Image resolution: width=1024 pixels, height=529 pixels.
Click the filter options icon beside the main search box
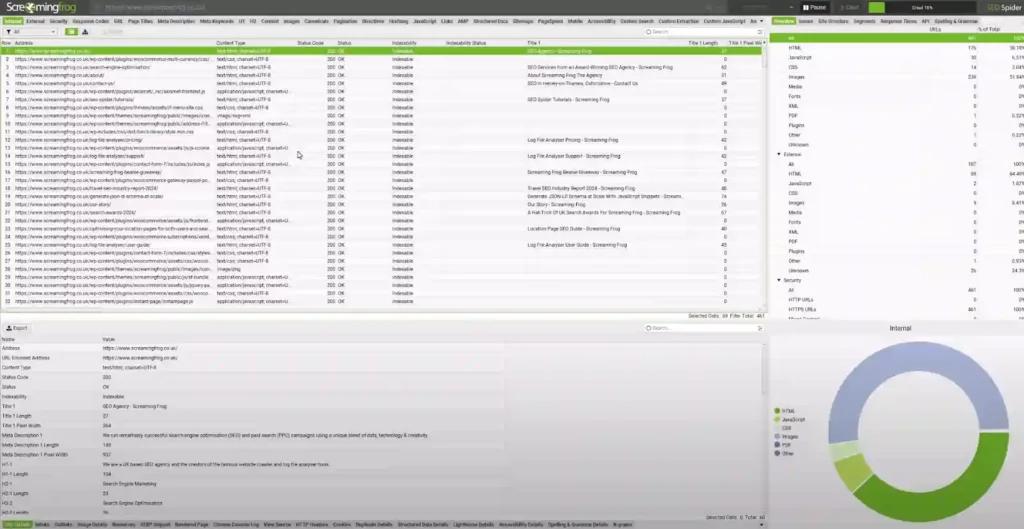pyautogui.click(x=760, y=31)
